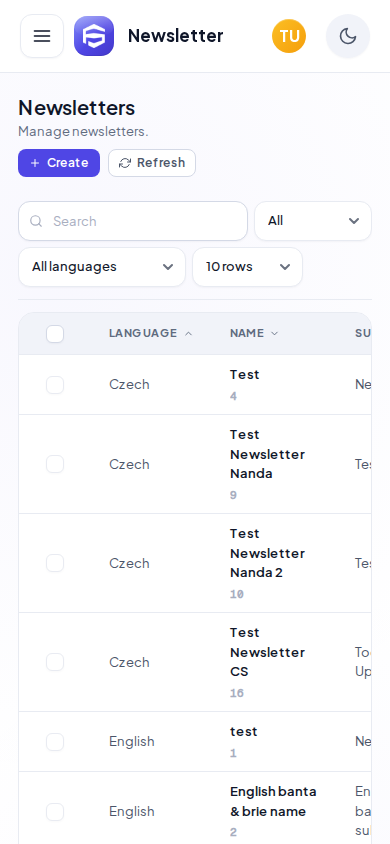The height and width of the screenshot is (844, 390).
Task: Open the All status filter dropdown
Action: [x=313, y=221]
